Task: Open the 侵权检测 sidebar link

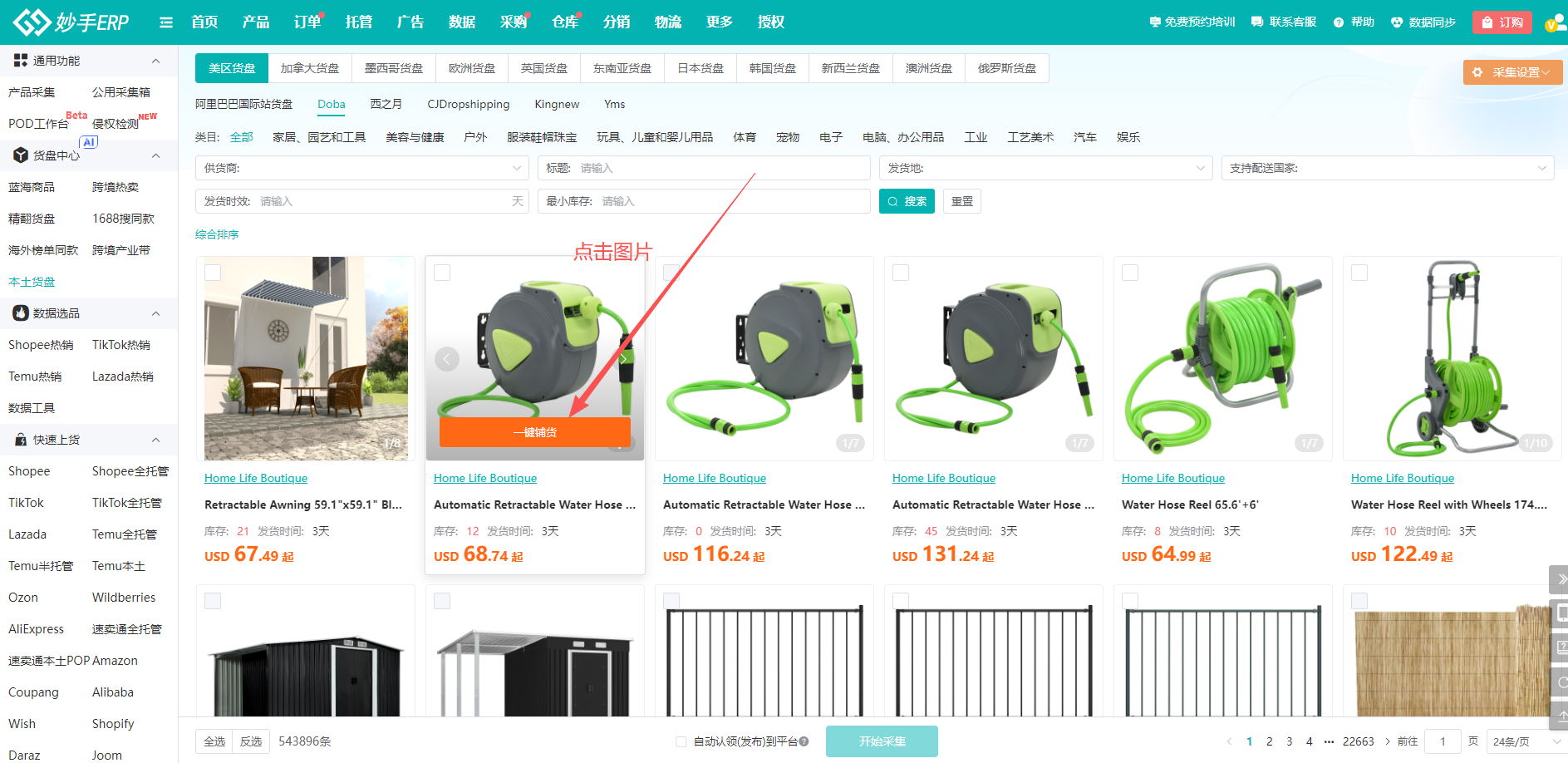Action: pos(116,124)
